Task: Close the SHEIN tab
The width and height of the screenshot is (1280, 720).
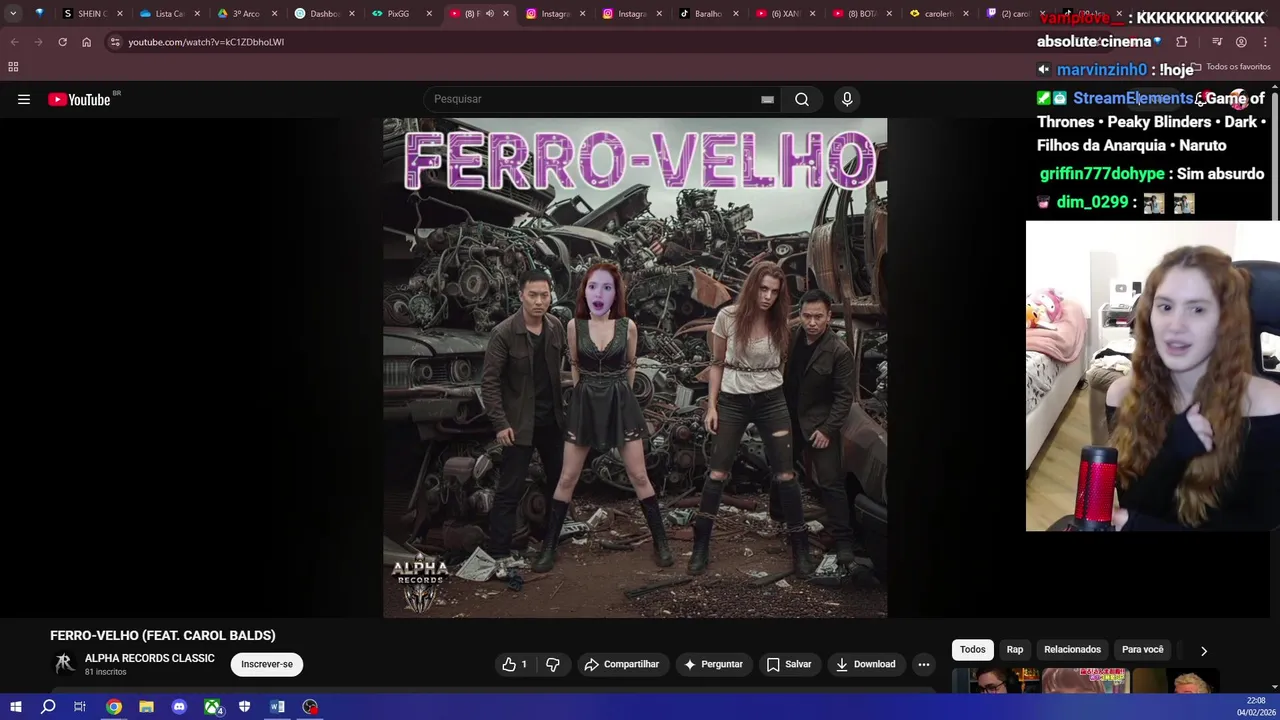Action: pos(120,14)
